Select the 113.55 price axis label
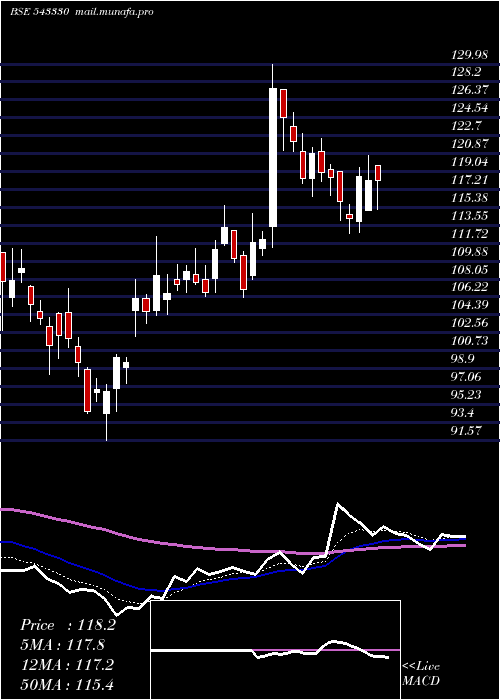Viewport: 500px width, 700px height. coord(470,216)
